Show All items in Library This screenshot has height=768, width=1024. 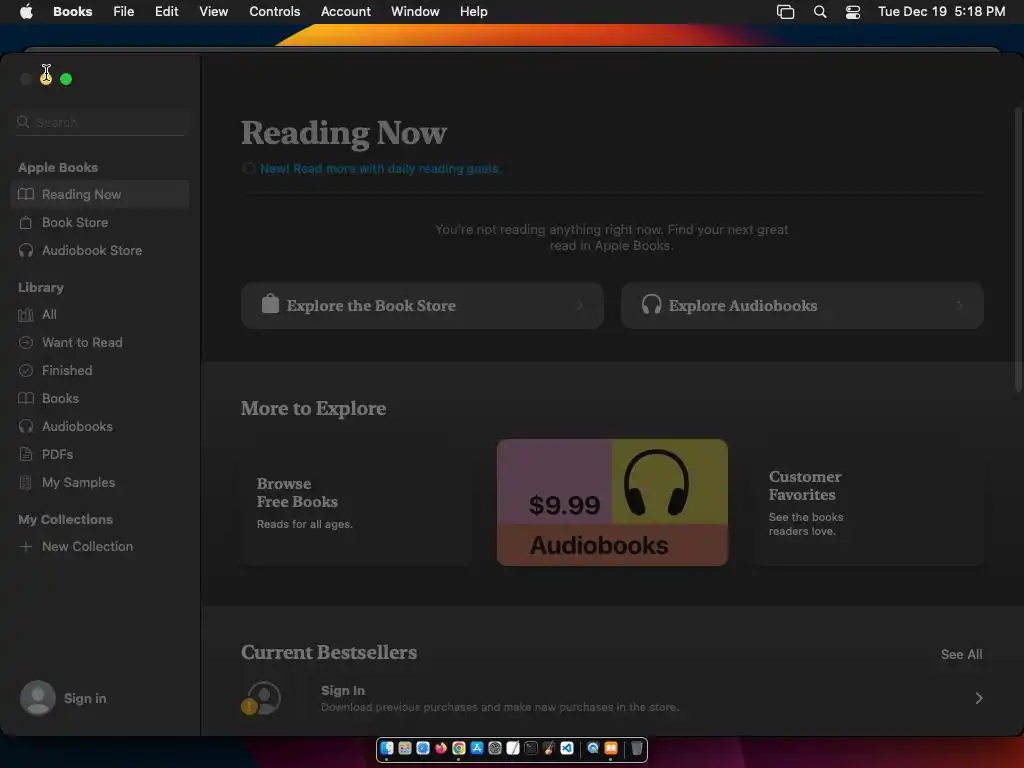pyautogui.click(x=99, y=314)
